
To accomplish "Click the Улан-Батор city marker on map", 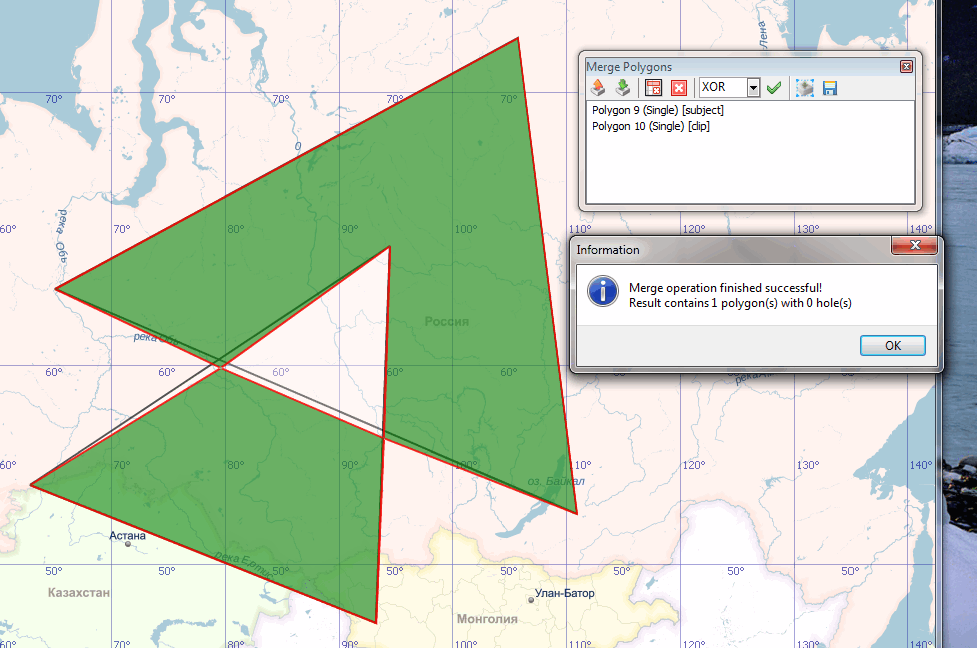I will (531, 600).
